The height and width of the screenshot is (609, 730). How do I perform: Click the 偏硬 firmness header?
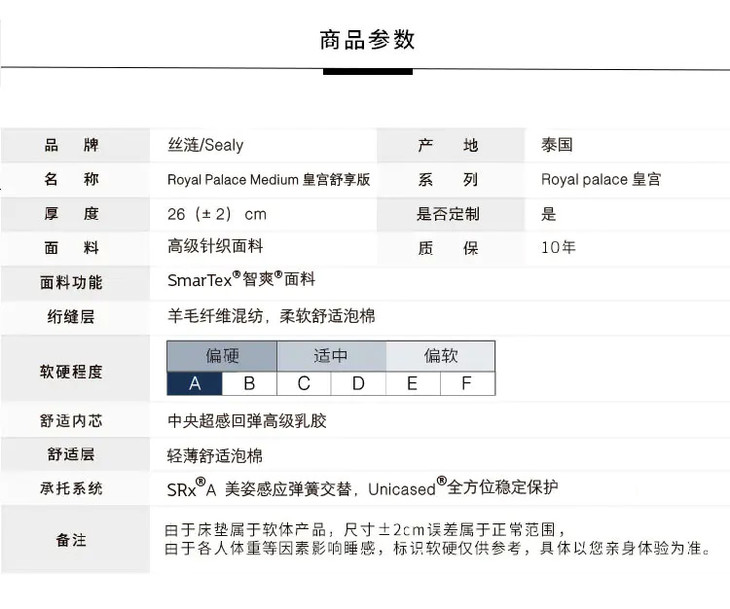[222, 356]
